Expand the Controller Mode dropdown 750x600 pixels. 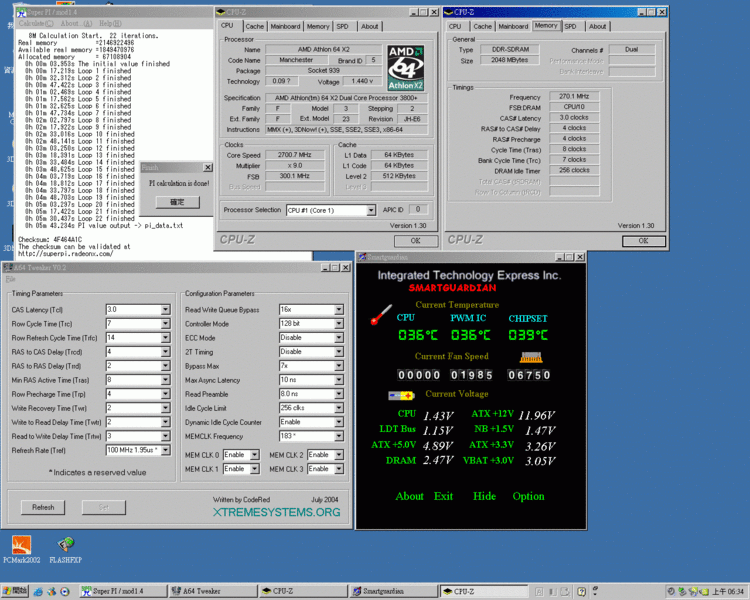(339, 324)
